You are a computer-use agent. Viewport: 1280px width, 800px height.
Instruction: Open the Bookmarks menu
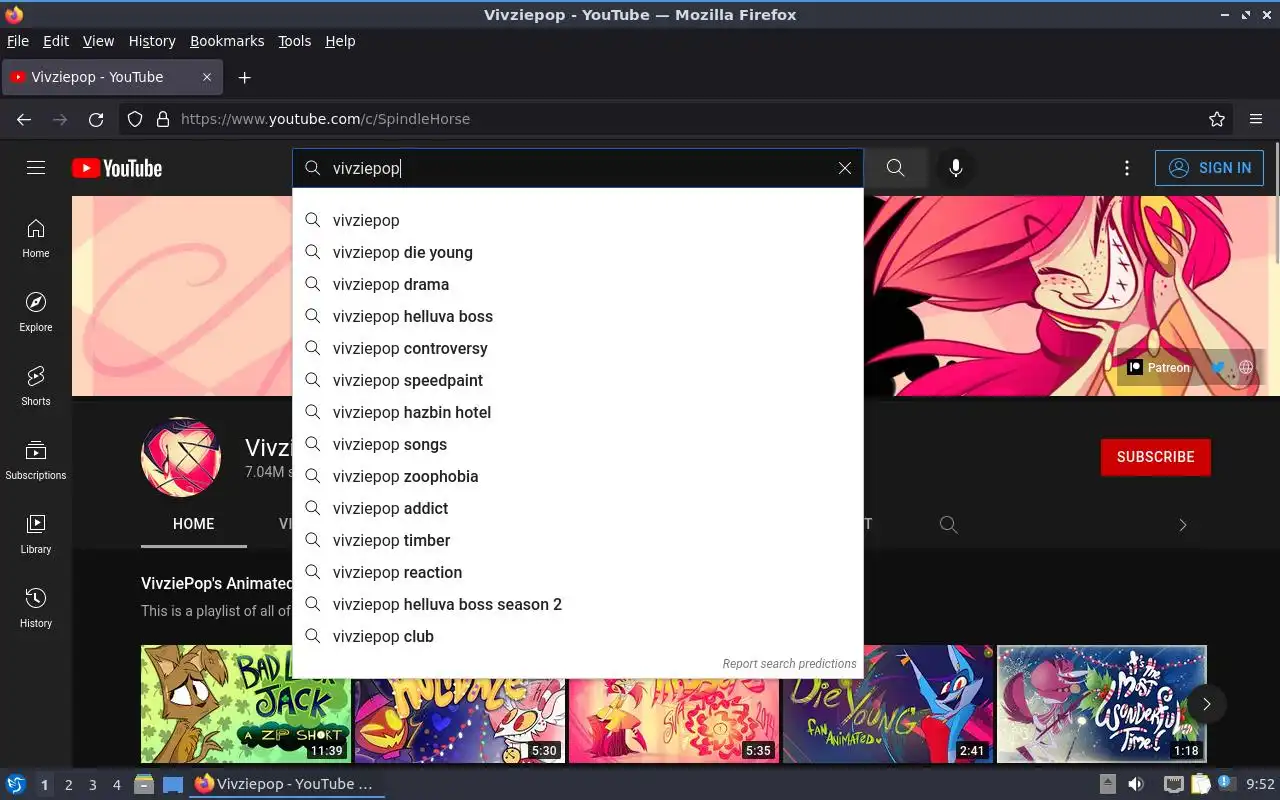click(x=227, y=41)
